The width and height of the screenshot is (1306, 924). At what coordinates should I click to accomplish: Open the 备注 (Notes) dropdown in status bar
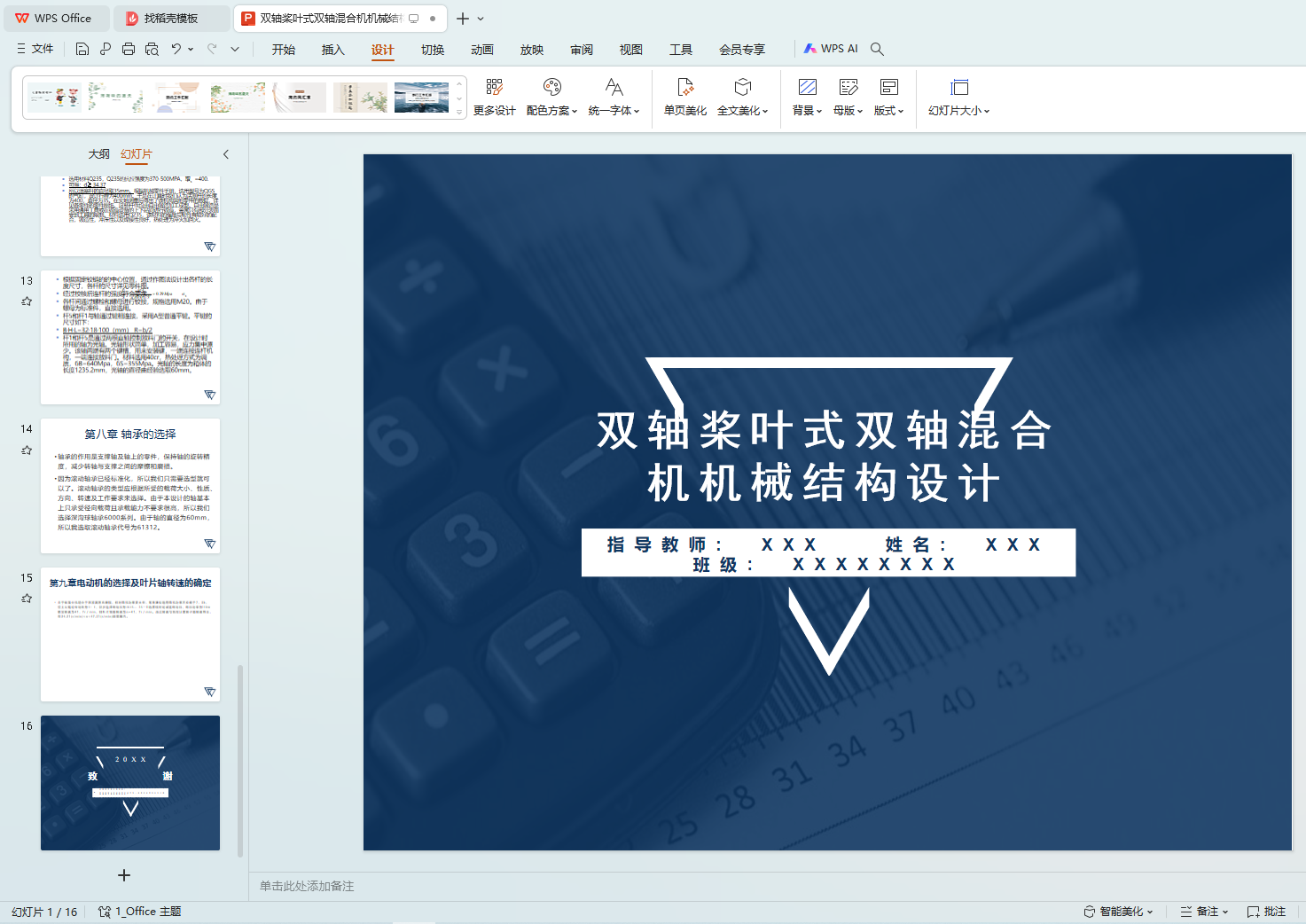[x=1204, y=912]
